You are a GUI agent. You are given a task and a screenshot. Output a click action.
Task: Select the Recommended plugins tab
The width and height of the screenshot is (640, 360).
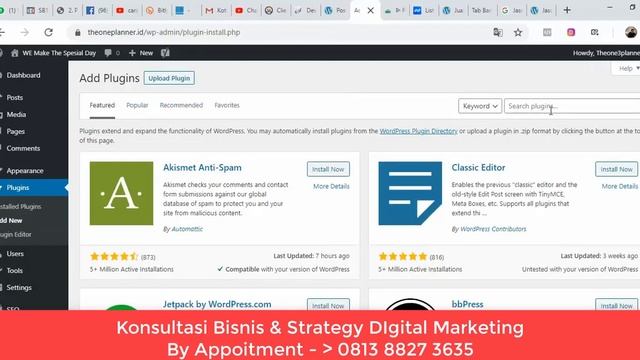pyautogui.click(x=181, y=105)
